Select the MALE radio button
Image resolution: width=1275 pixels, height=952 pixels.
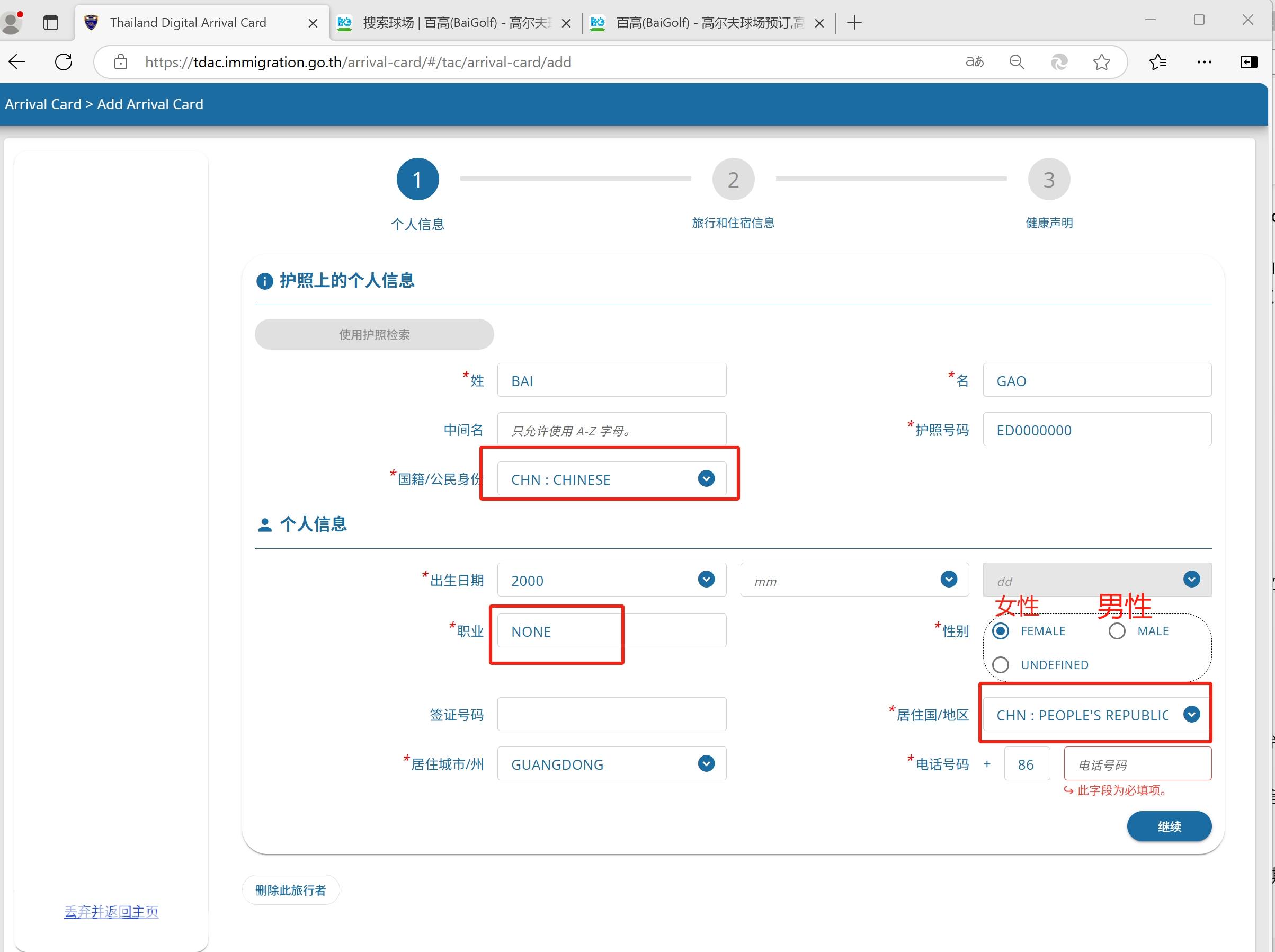(1117, 631)
